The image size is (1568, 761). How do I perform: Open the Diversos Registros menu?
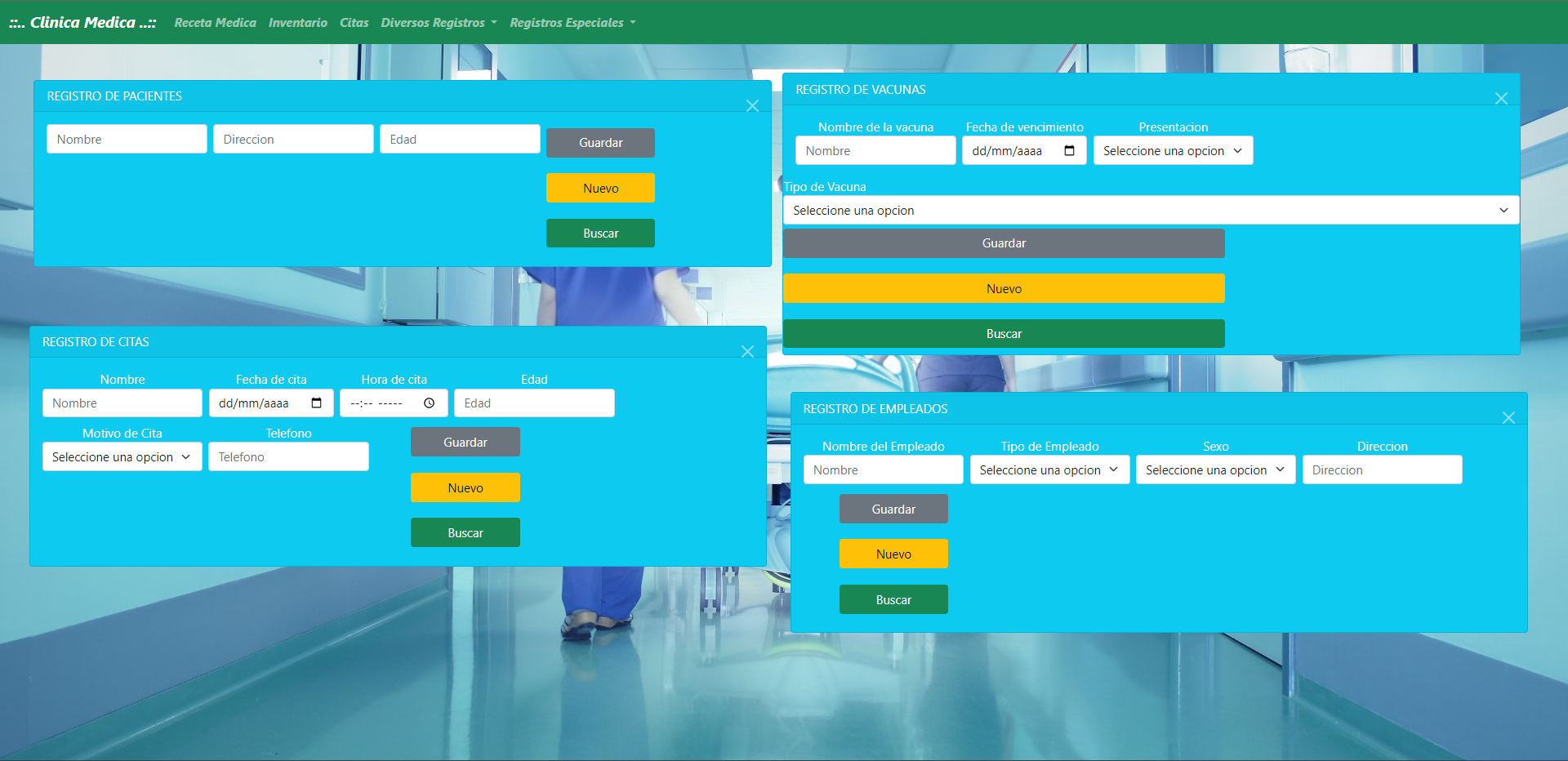(438, 23)
